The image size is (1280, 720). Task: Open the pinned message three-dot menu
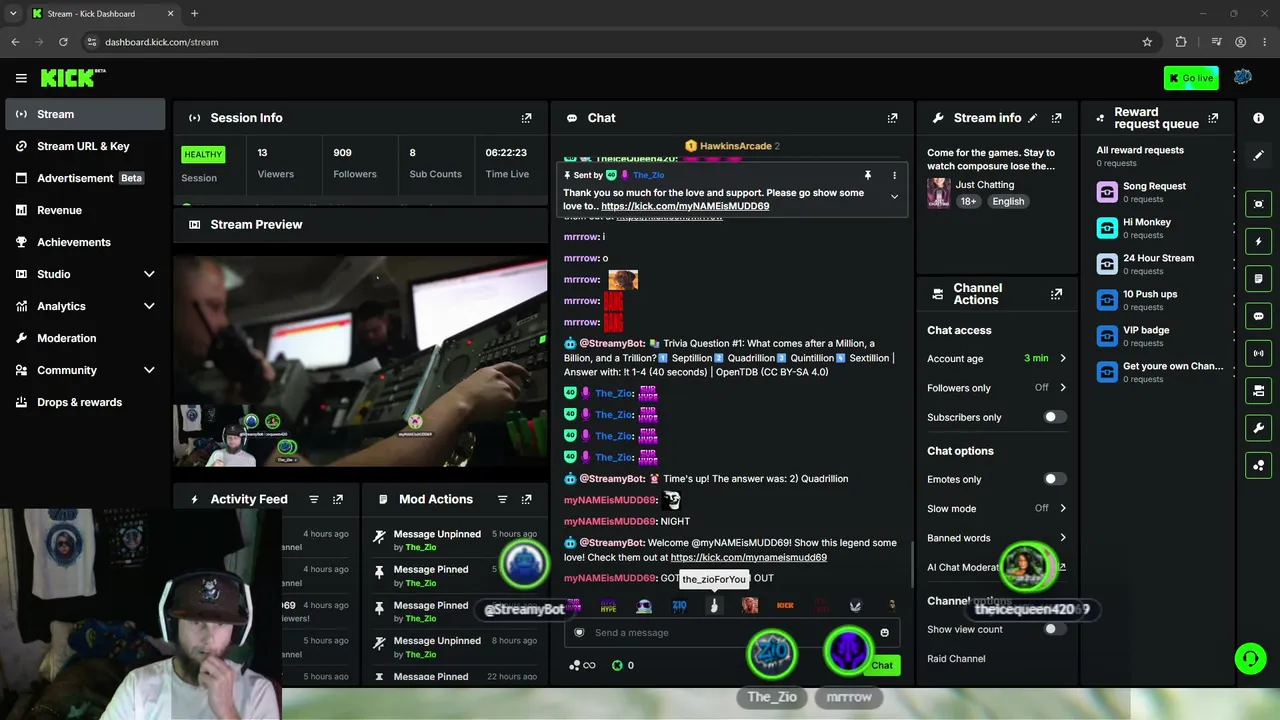(894, 175)
